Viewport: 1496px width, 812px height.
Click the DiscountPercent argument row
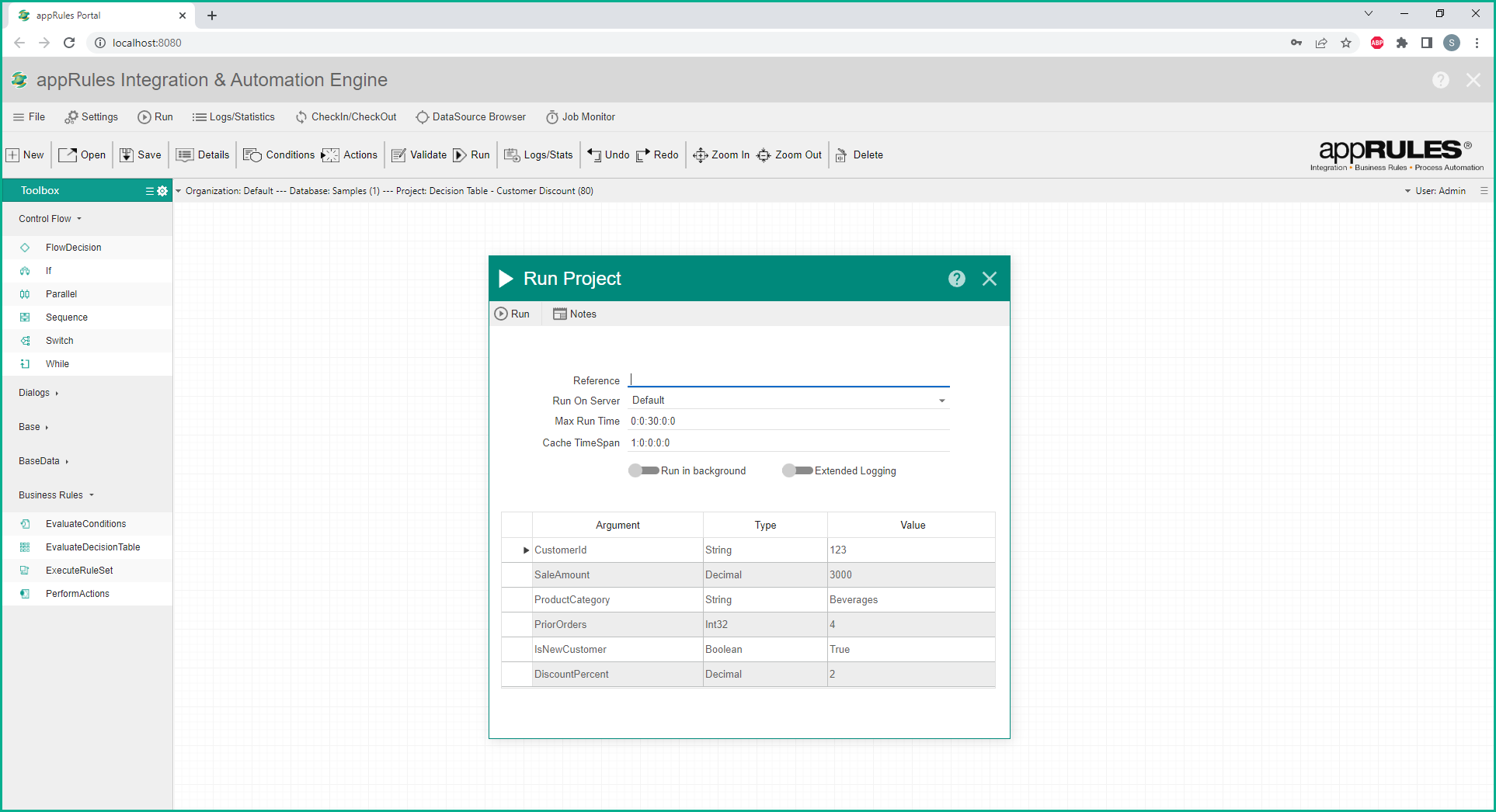coord(749,675)
